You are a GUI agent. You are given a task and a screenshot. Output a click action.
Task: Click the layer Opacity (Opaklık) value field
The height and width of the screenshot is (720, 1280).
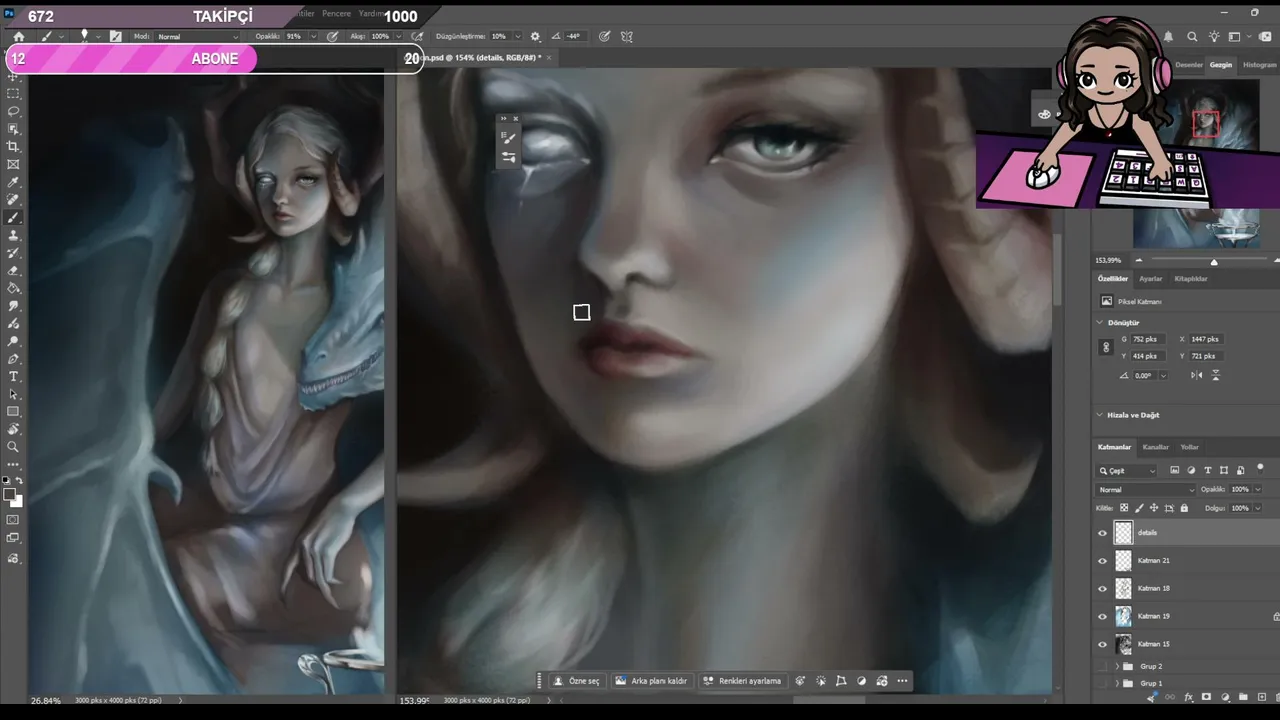(x=1239, y=490)
